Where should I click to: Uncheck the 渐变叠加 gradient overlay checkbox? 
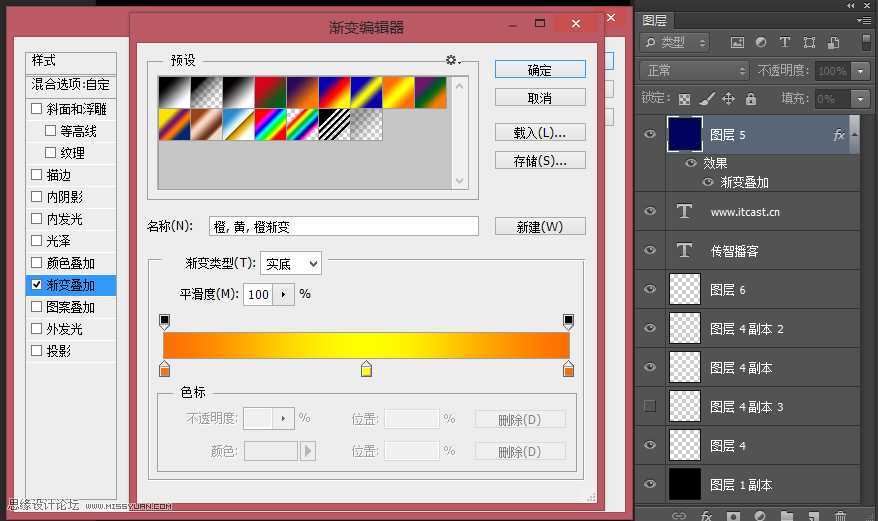point(37,285)
